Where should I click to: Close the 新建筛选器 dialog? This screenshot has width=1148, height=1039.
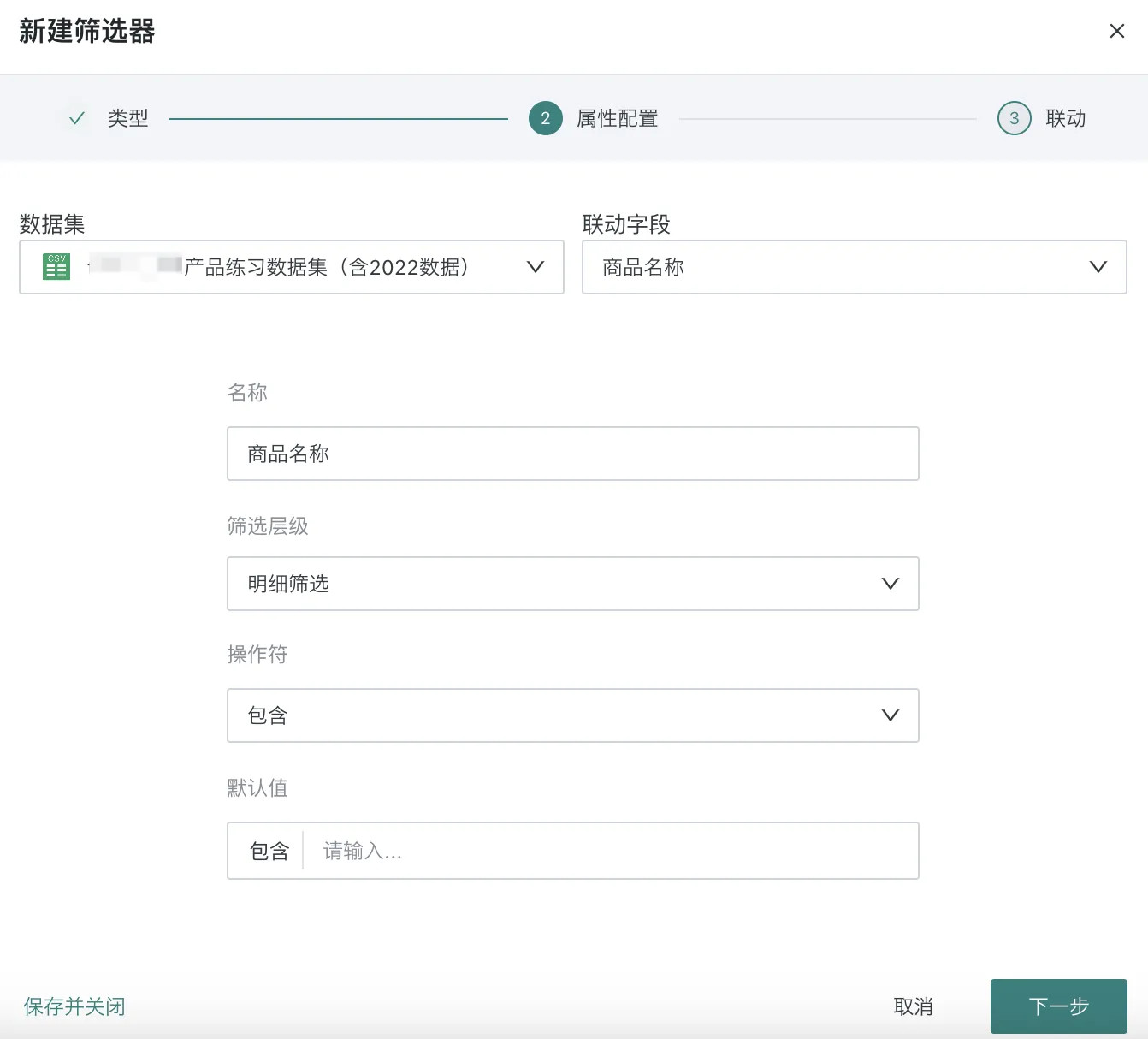click(1116, 32)
